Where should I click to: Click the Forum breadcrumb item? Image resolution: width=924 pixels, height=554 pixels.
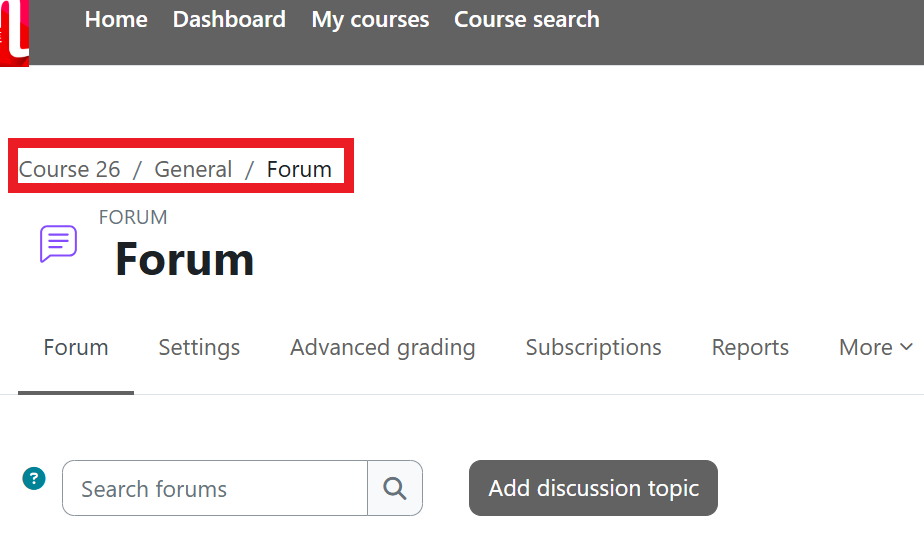click(299, 169)
